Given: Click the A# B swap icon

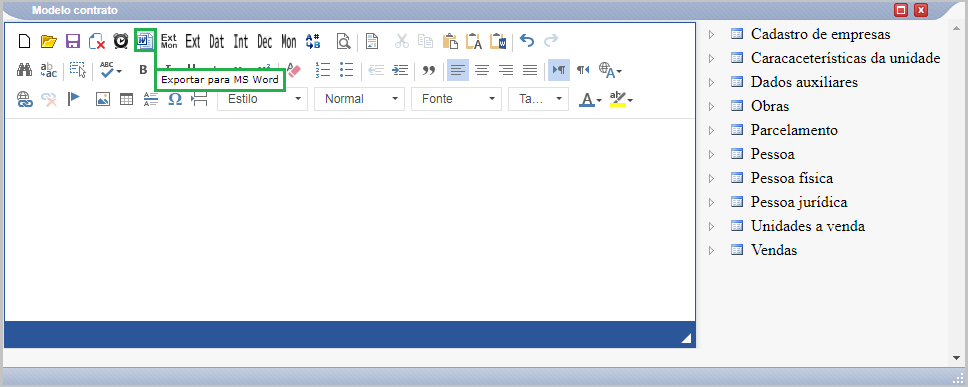Looking at the screenshot, I should [x=313, y=41].
